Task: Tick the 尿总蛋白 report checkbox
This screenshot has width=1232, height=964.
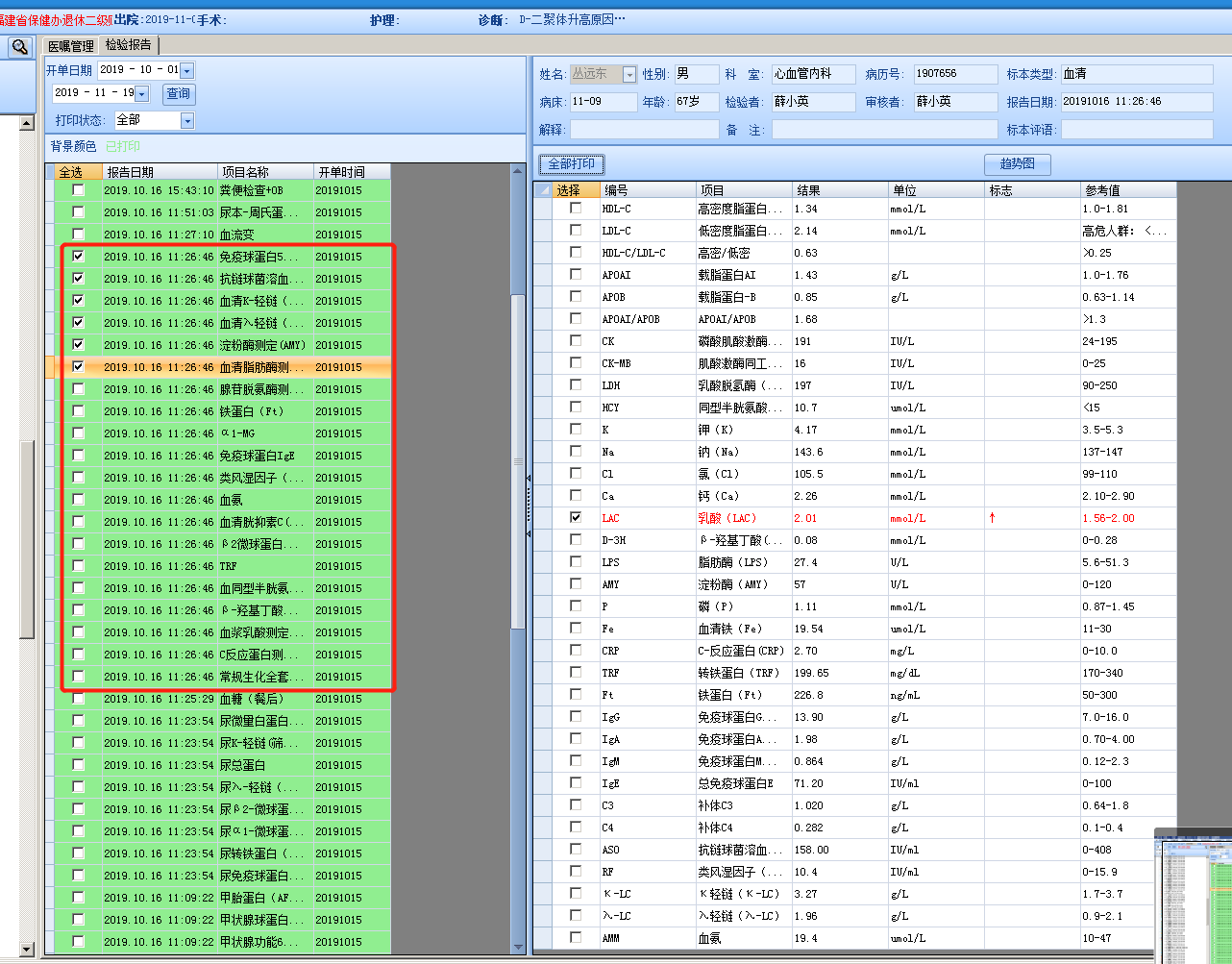Action: [79, 765]
